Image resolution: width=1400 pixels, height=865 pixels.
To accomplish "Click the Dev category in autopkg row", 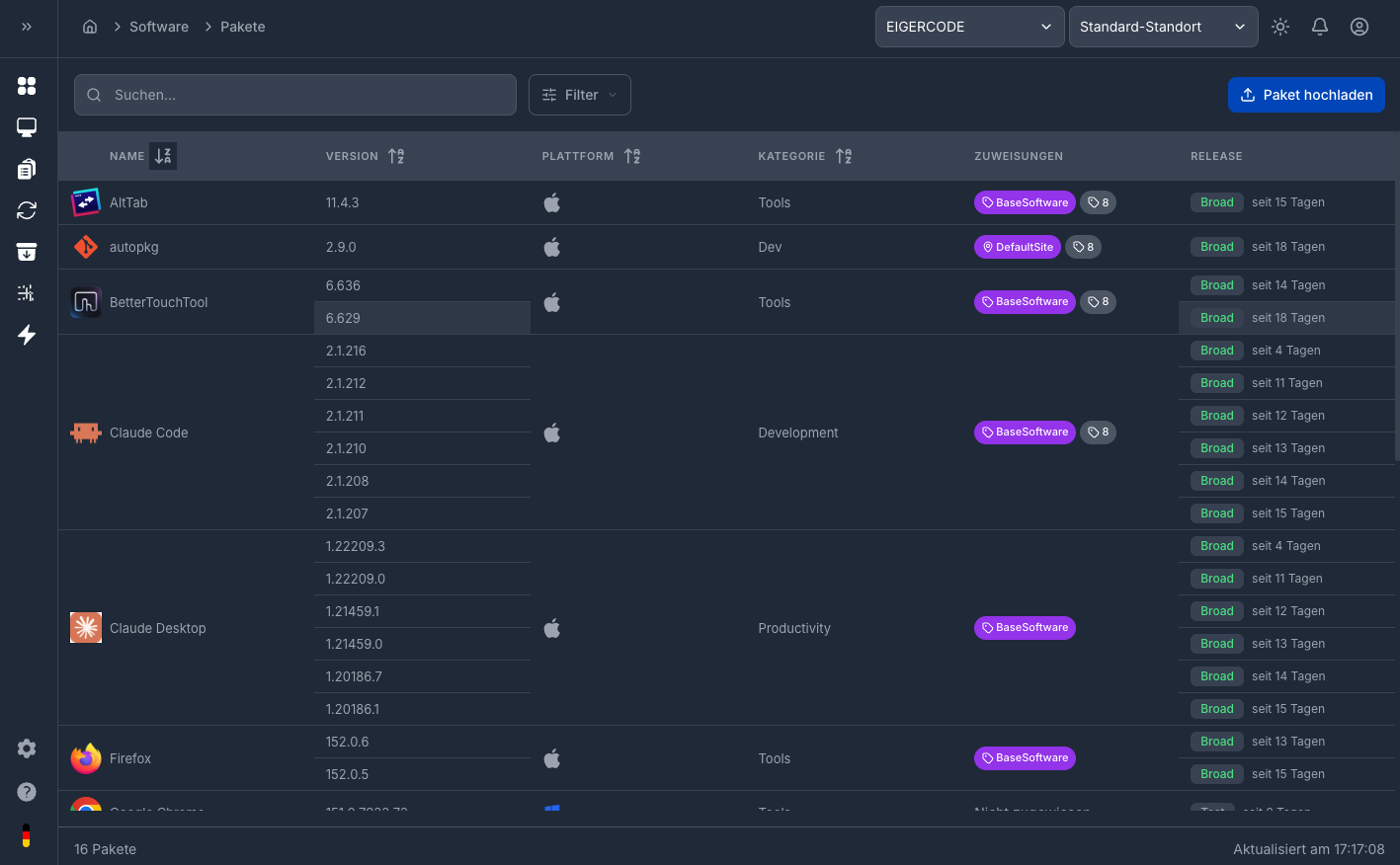I will pos(770,247).
